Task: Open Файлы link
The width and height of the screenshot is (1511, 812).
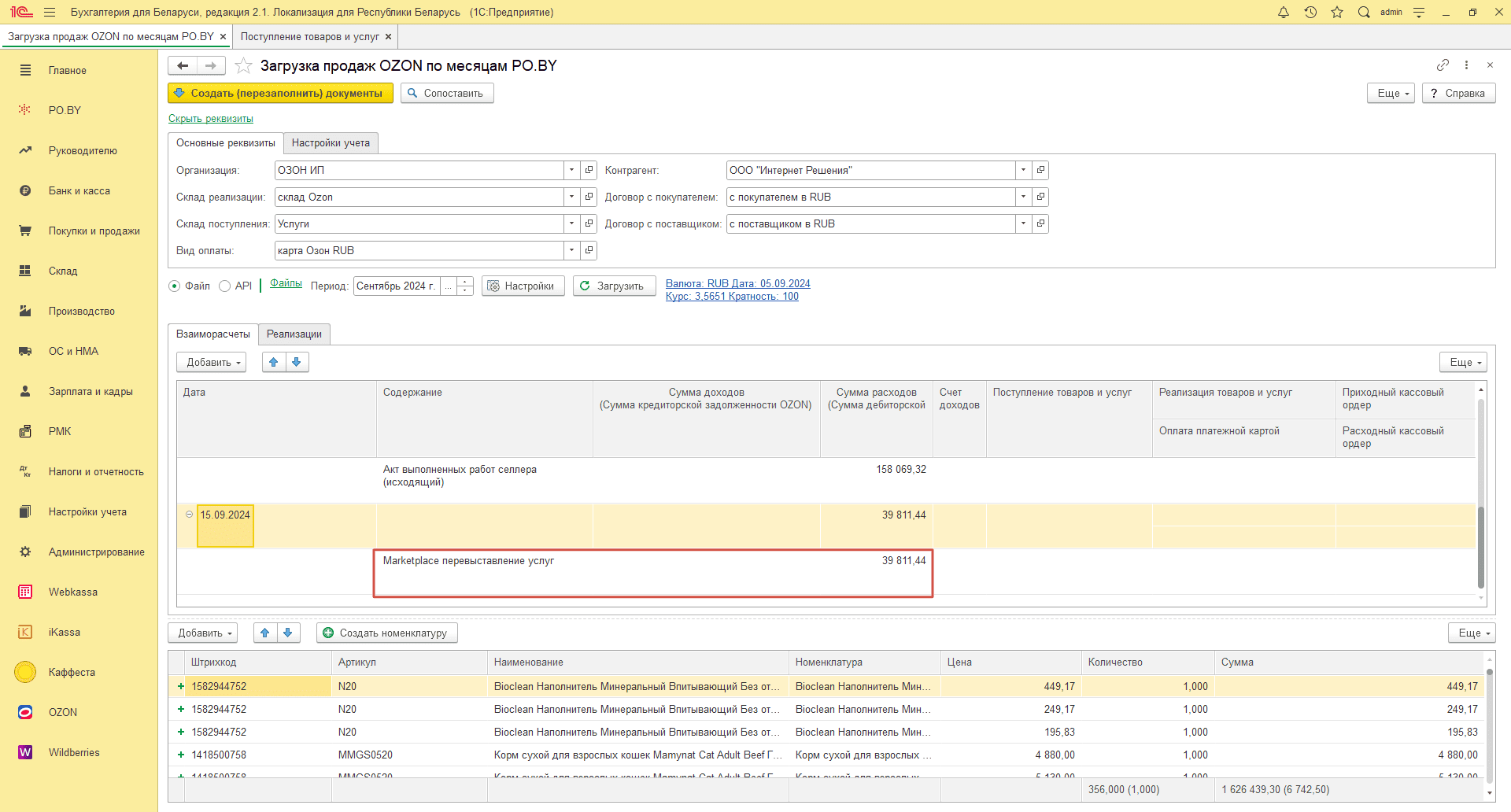Action: click(286, 283)
